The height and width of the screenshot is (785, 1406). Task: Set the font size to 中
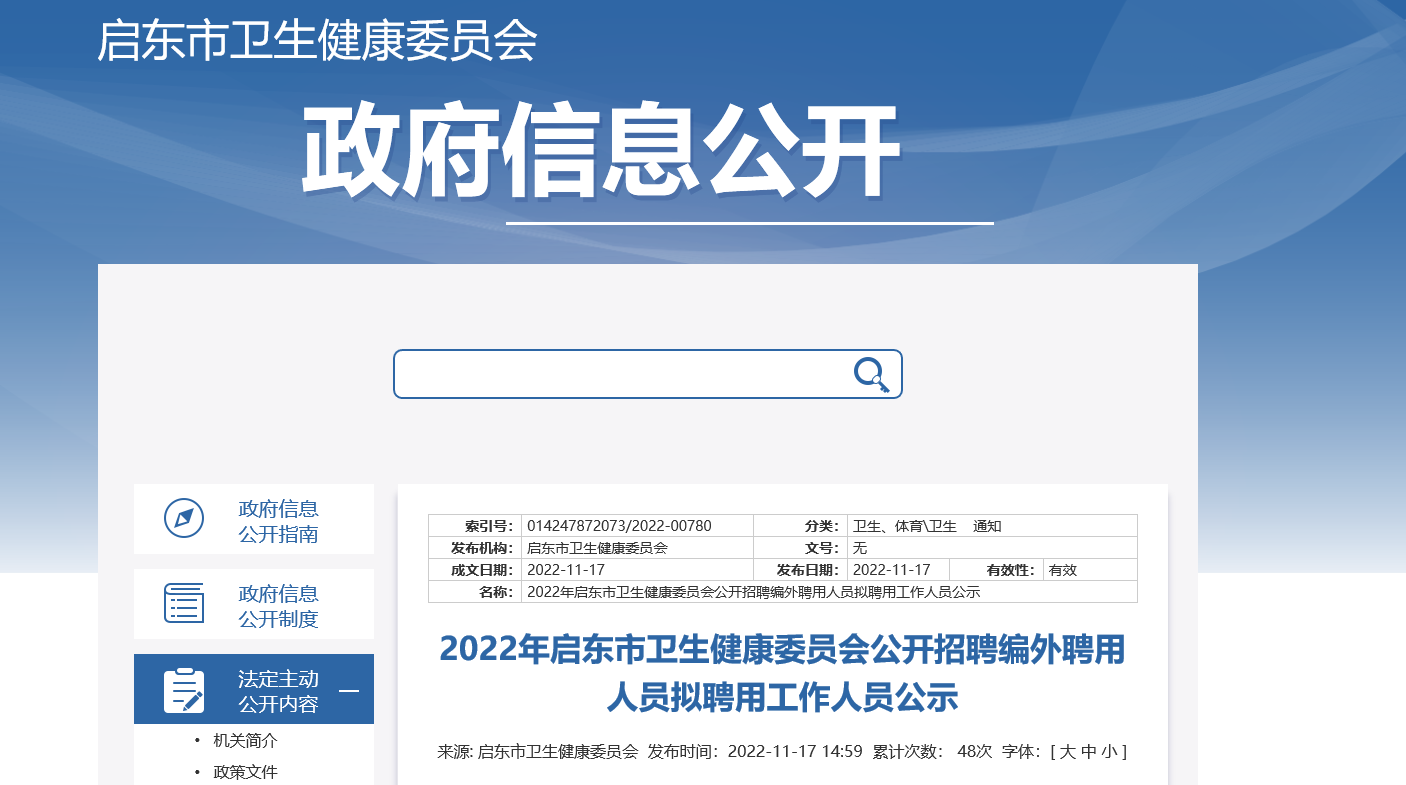coord(1089,752)
